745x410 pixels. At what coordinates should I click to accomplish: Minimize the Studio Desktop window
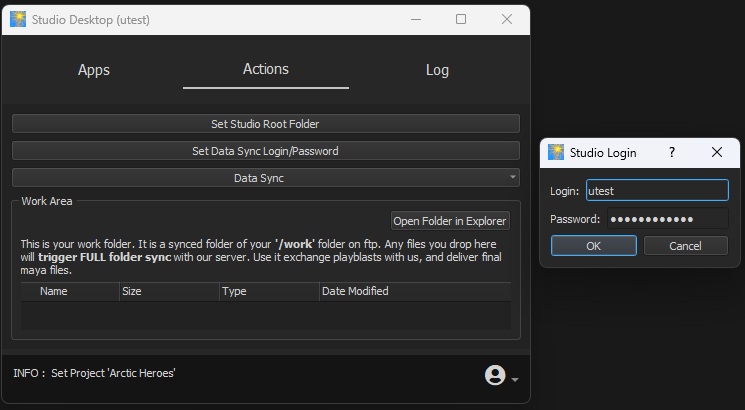[416, 19]
